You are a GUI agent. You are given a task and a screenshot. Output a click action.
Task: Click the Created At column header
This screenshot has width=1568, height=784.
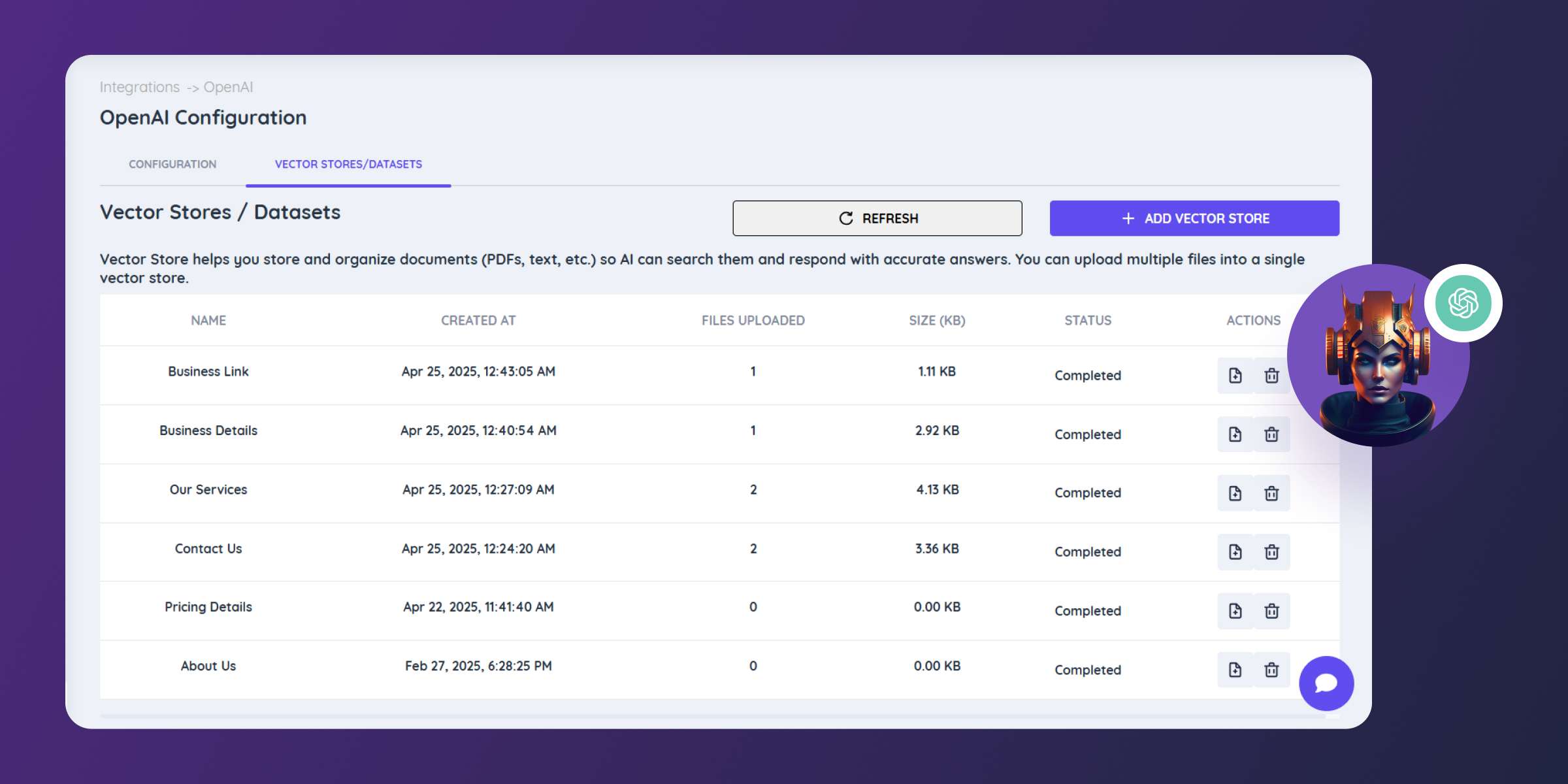click(x=478, y=320)
